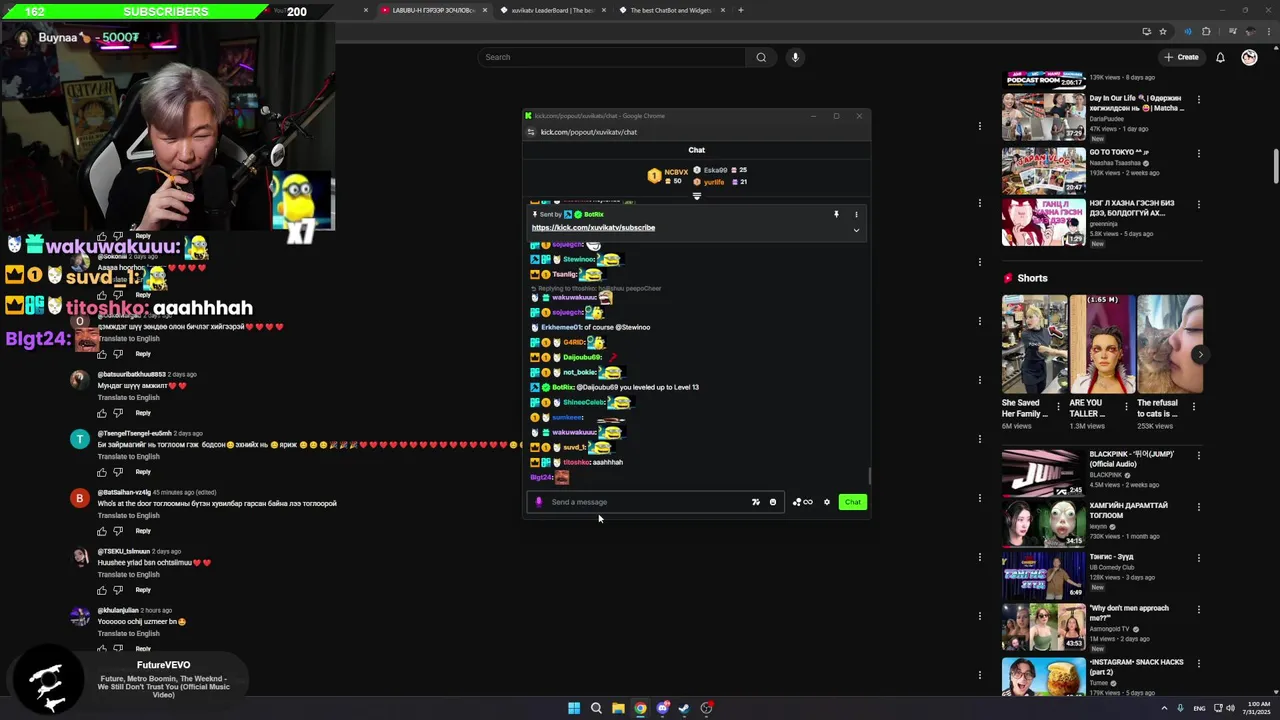Open Steam from the taskbar
The width and height of the screenshot is (1280, 720).
tap(684, 708)
